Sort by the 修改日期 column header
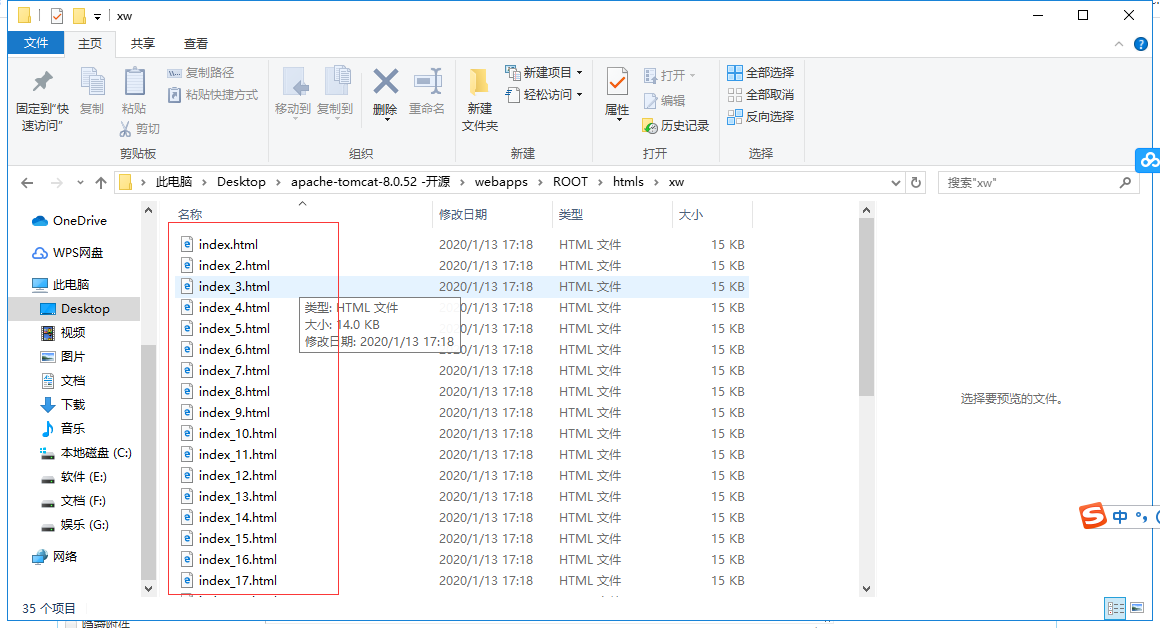1160x628 pixels. [x=462, y=215]
